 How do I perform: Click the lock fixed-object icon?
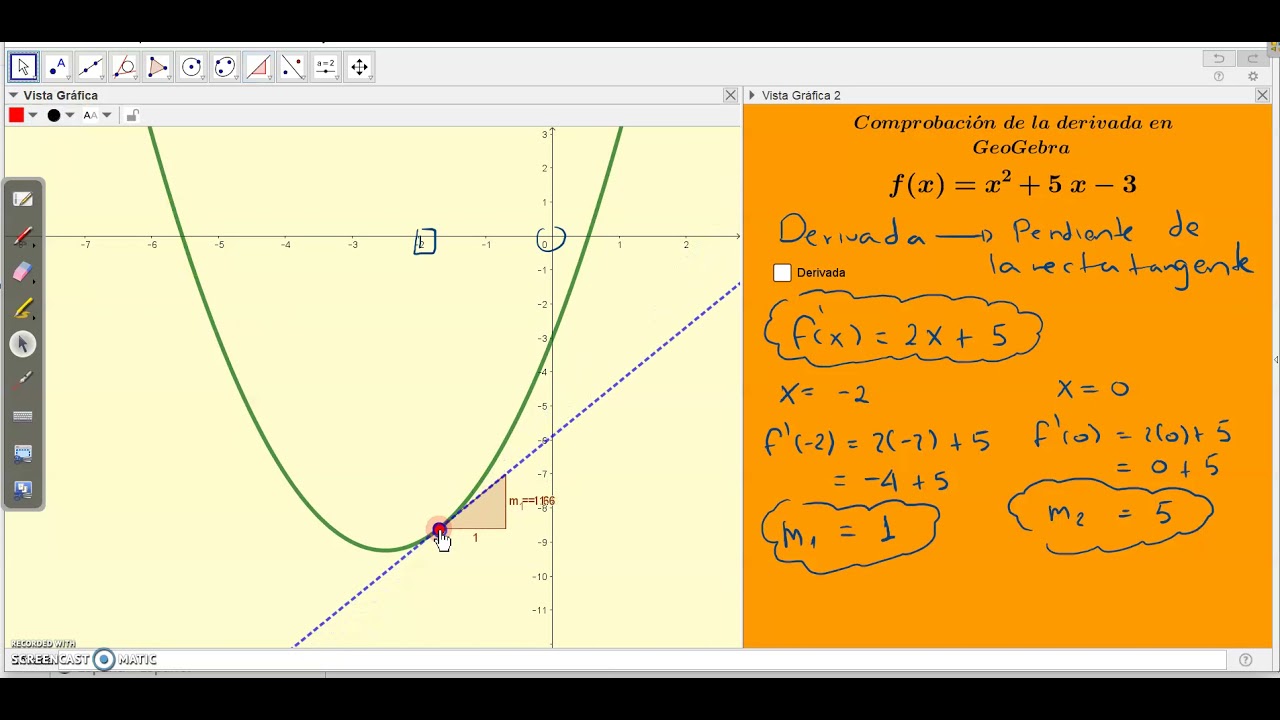click(x=132, y=115)
